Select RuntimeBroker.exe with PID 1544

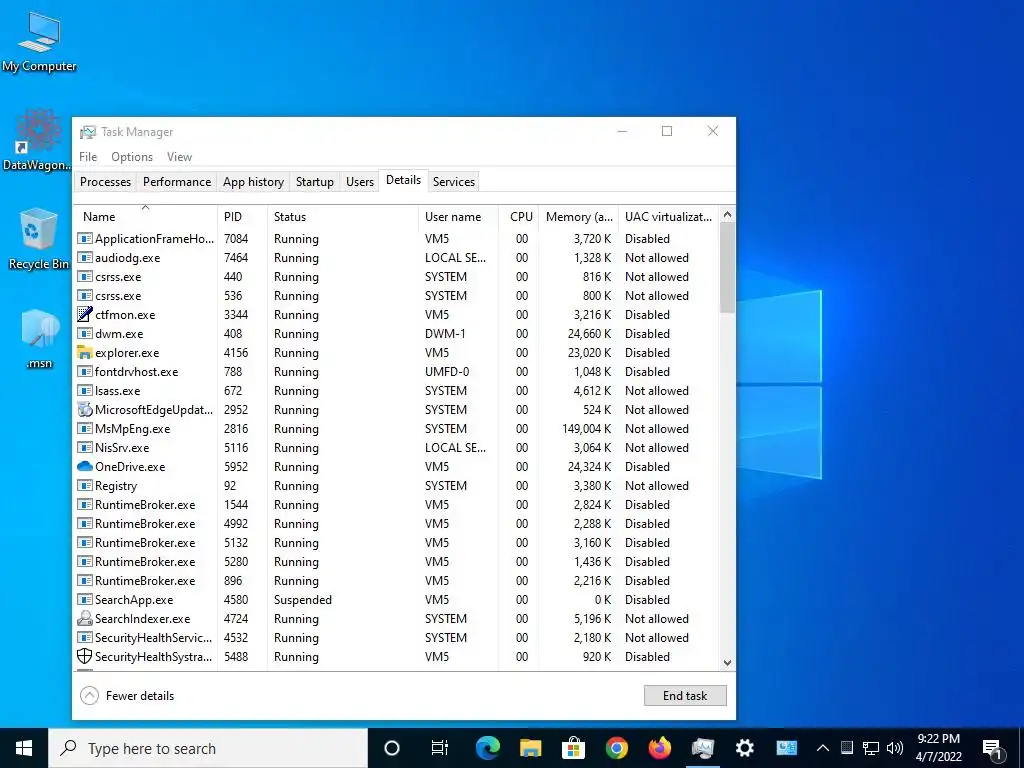pyautogui.click(x=396, y=504)
